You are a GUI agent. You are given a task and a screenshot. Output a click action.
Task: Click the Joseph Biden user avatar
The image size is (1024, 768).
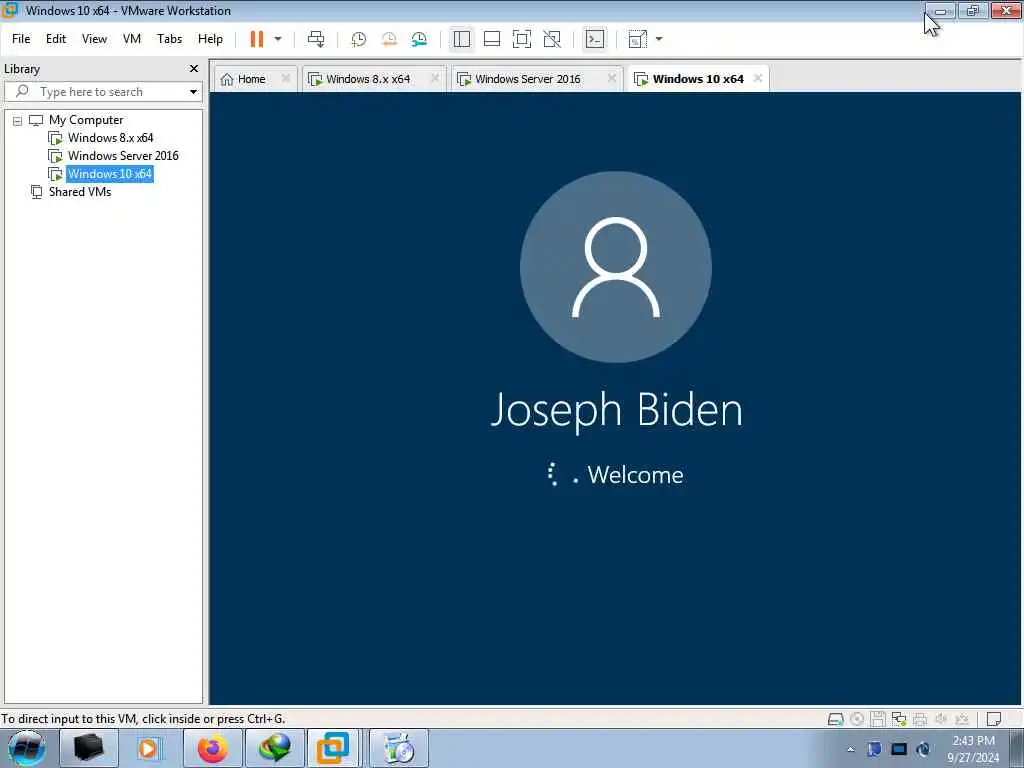tap(616, 266)
